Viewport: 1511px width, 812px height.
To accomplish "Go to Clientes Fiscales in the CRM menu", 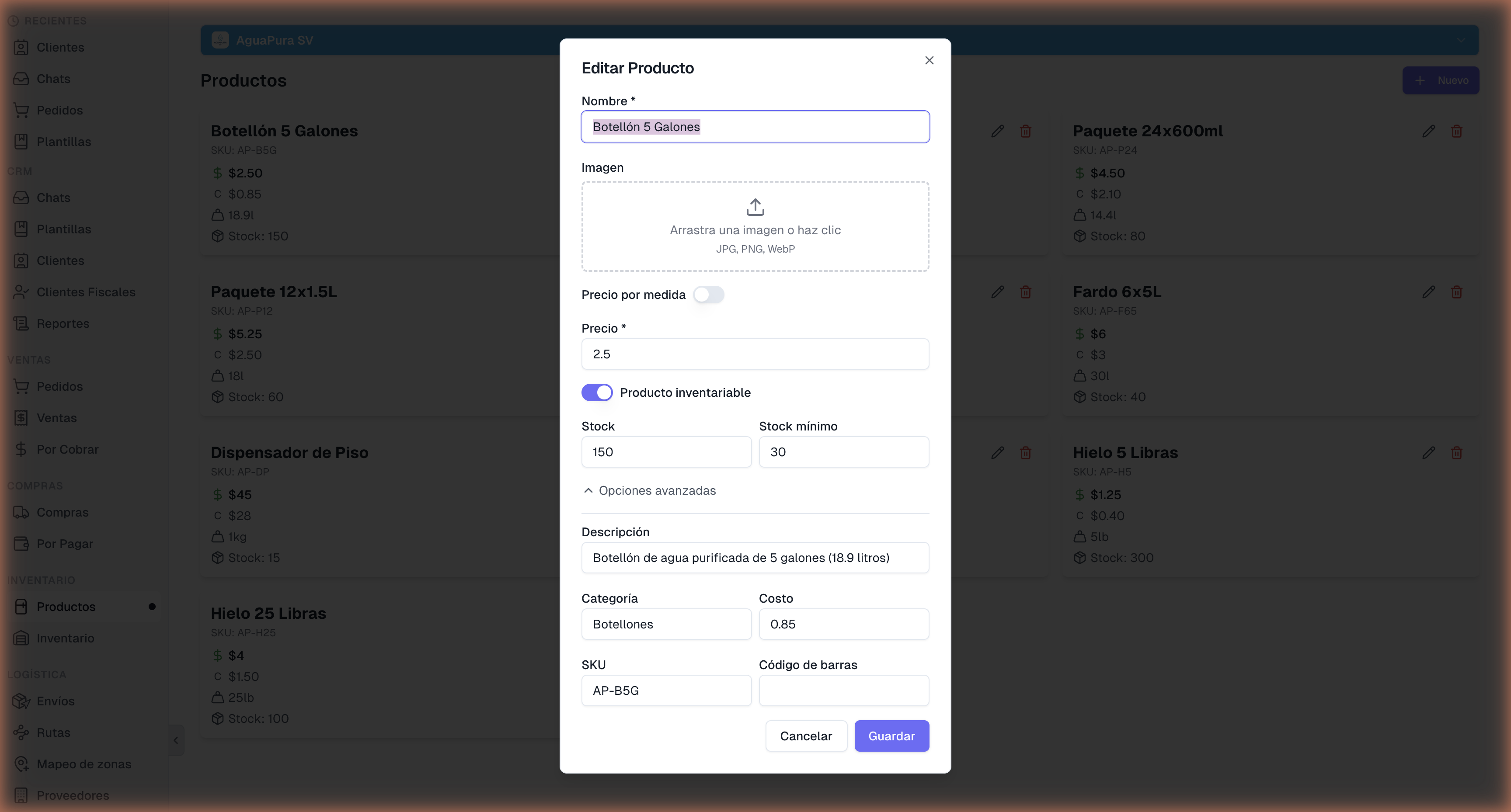I will (86, 292).
